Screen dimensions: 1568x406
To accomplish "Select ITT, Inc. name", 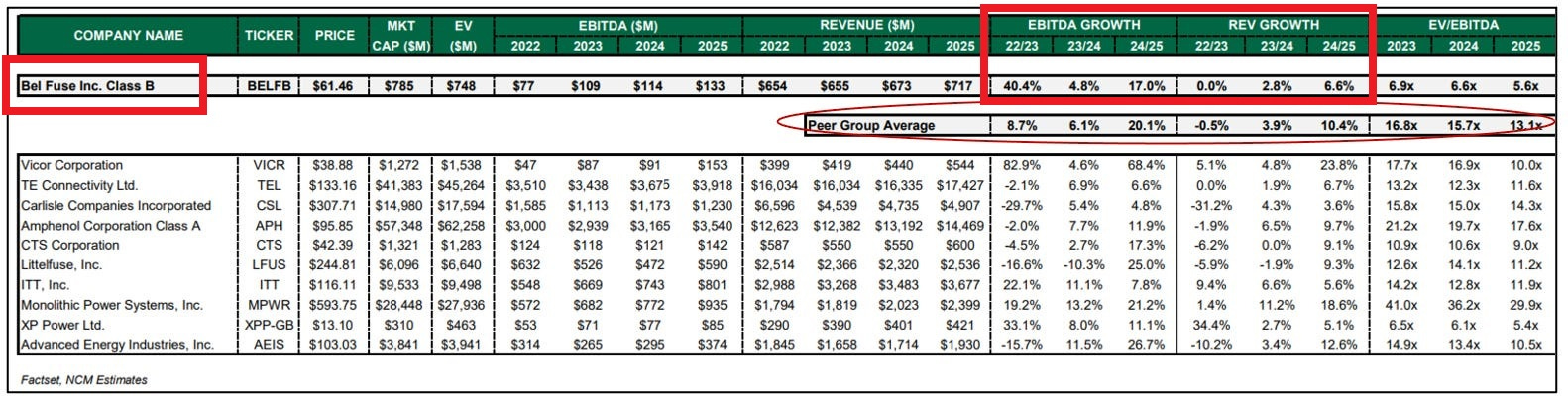I will [46, 284].
